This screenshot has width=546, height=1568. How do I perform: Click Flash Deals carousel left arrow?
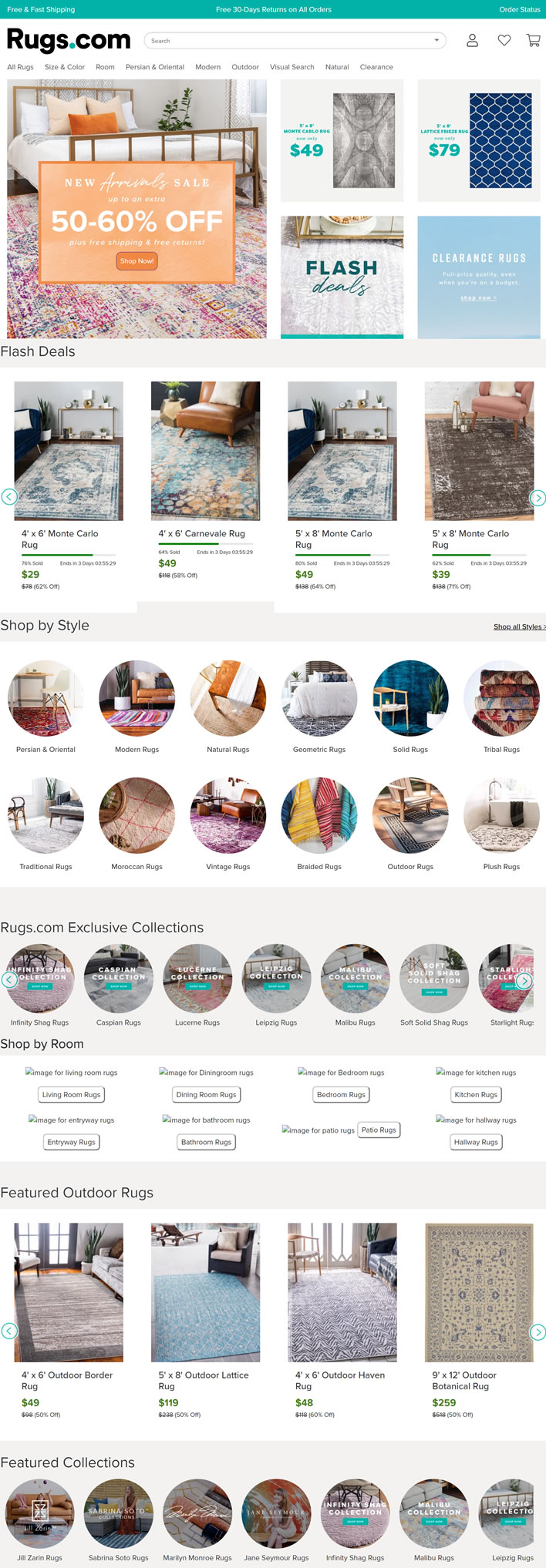point(9,497)
